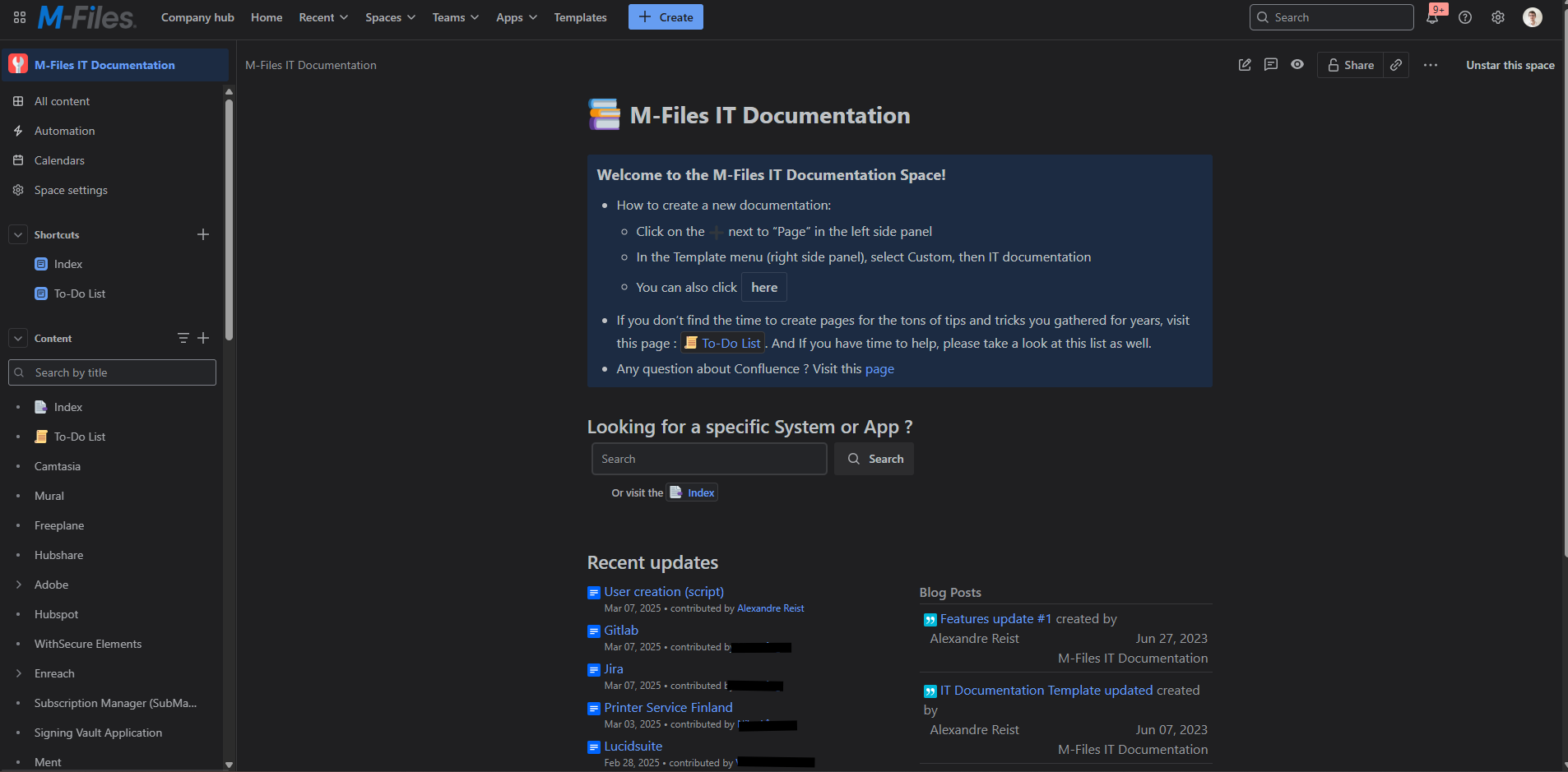This screenshot has width=1568, height=772.
Task: Go to Home
Action: tap(267, 17)
